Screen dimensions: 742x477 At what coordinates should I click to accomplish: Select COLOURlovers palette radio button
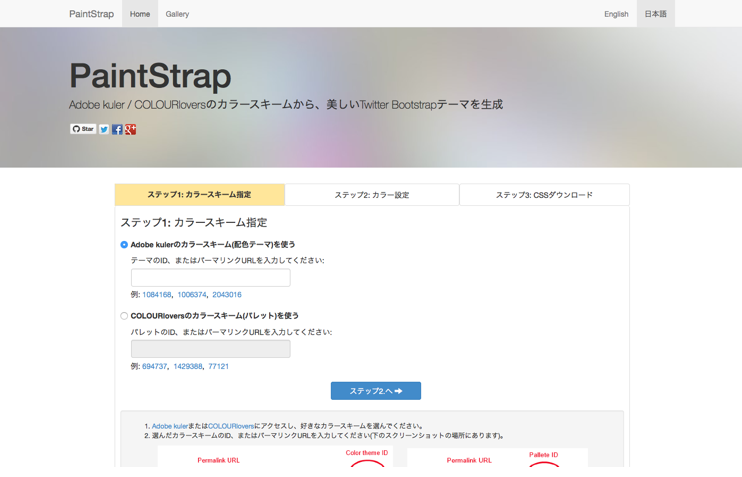click(x=124, y=316)
